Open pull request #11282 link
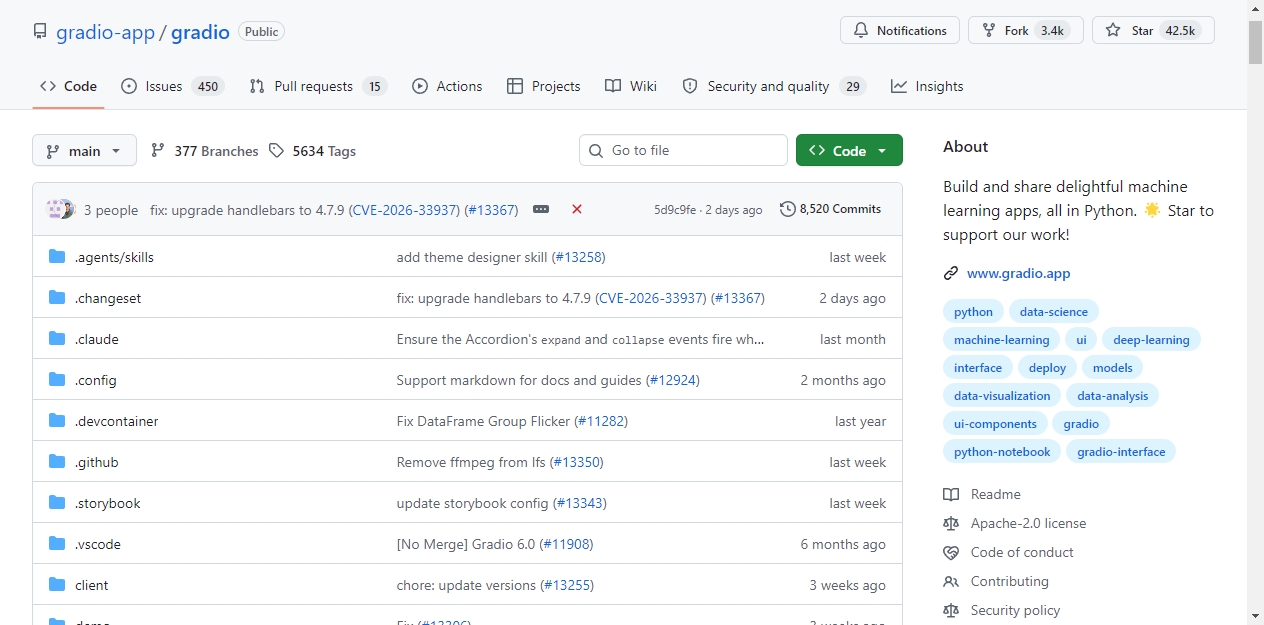Viewport: 1264px width, 625px height. (x=601, y=421)
